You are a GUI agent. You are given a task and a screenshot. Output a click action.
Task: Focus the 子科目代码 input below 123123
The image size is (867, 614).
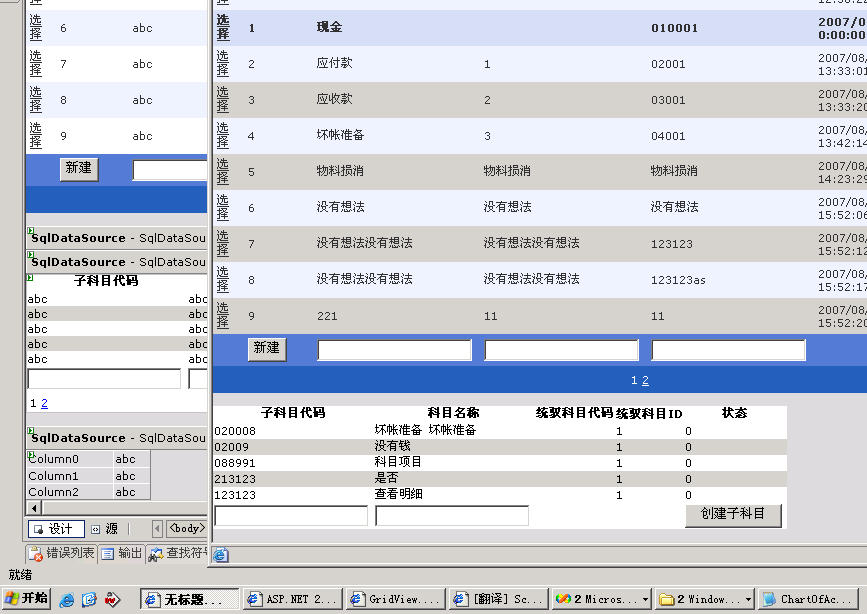click(291, 516)
